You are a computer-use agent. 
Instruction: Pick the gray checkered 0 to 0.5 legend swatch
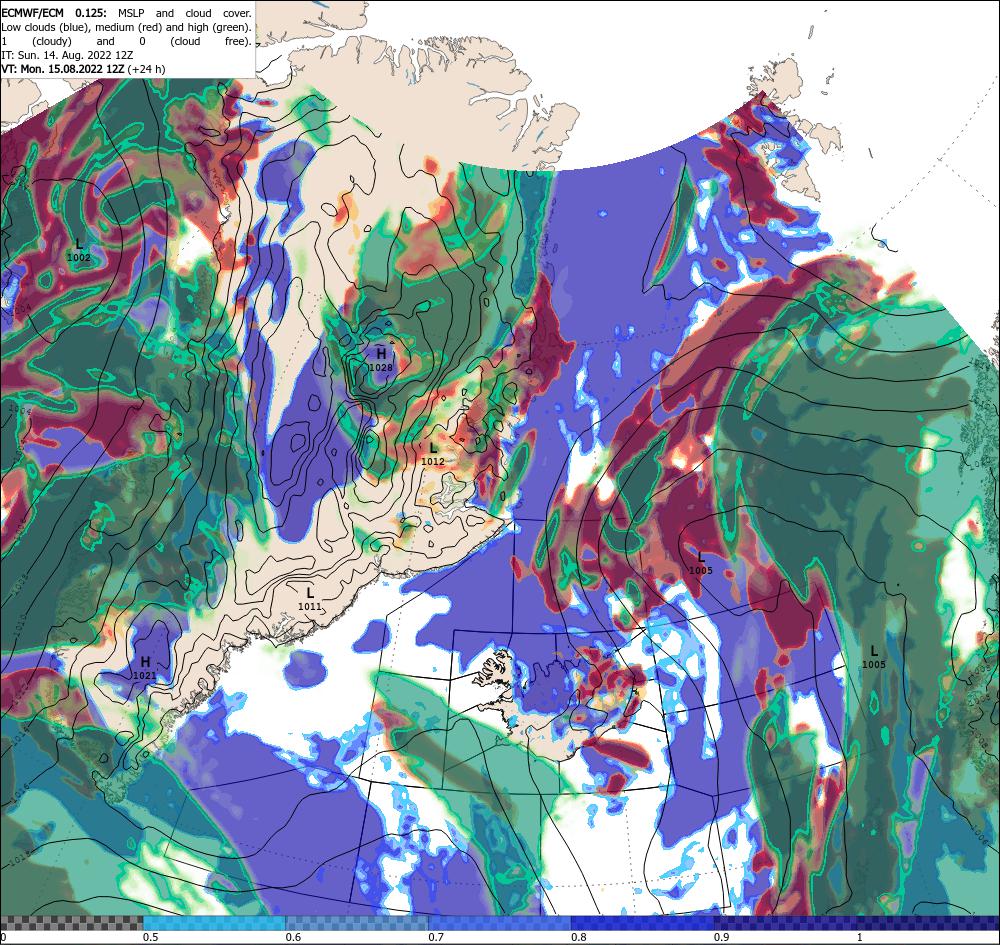(x=71, y=923)
